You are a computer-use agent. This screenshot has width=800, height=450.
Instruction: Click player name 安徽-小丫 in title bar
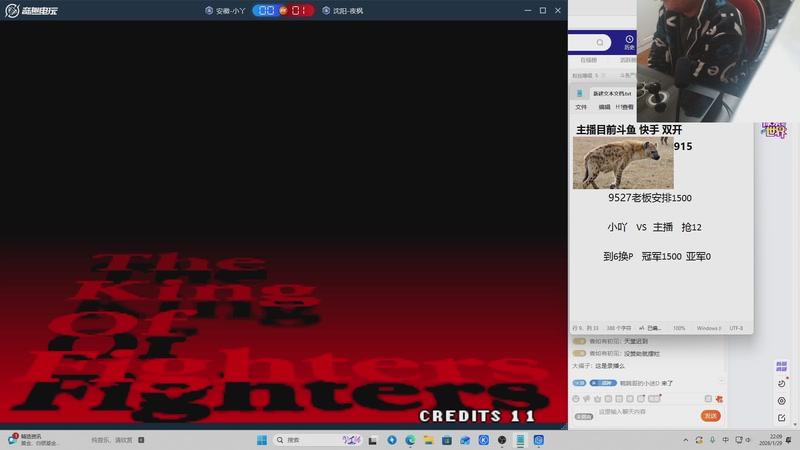[x=230, y=11]
